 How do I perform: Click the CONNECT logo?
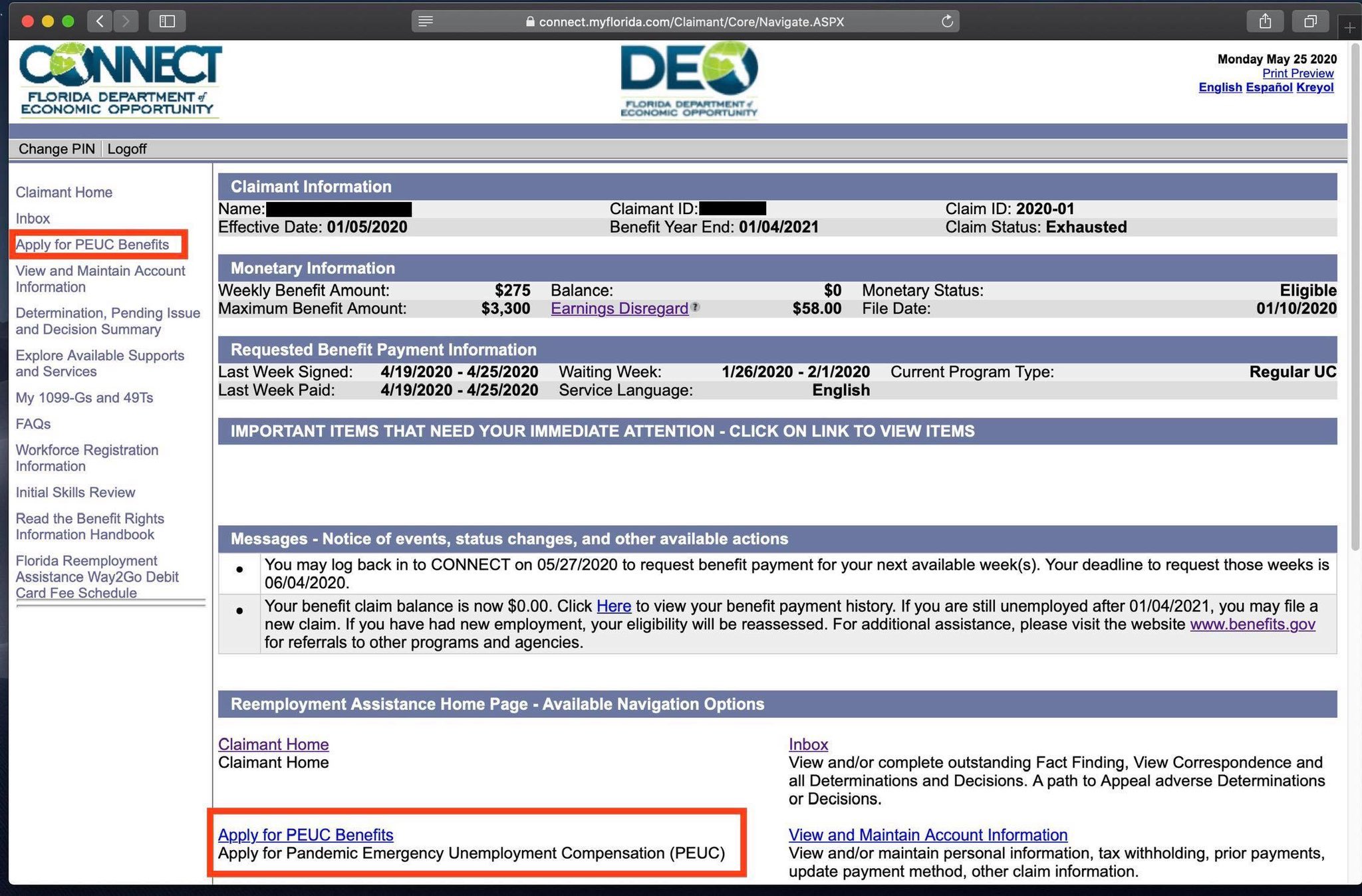pyautogui.click(x=120, y=80)
